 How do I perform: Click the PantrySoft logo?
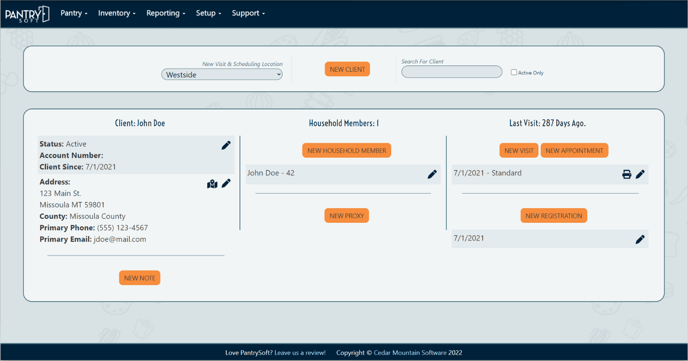(27, 14)
